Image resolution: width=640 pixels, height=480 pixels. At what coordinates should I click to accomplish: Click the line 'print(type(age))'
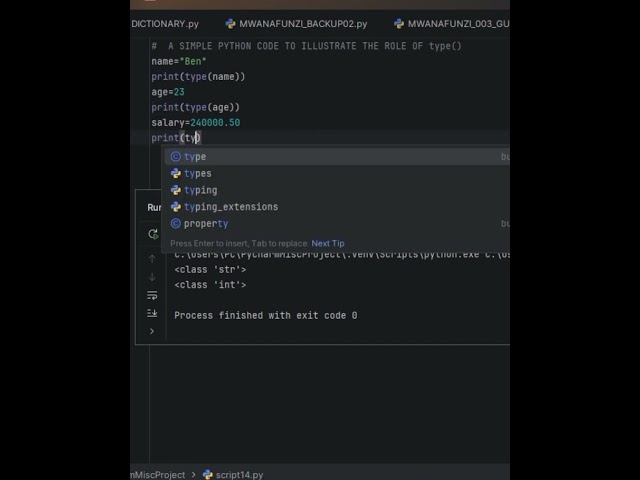pyautogui.click(x=195, y=107)
